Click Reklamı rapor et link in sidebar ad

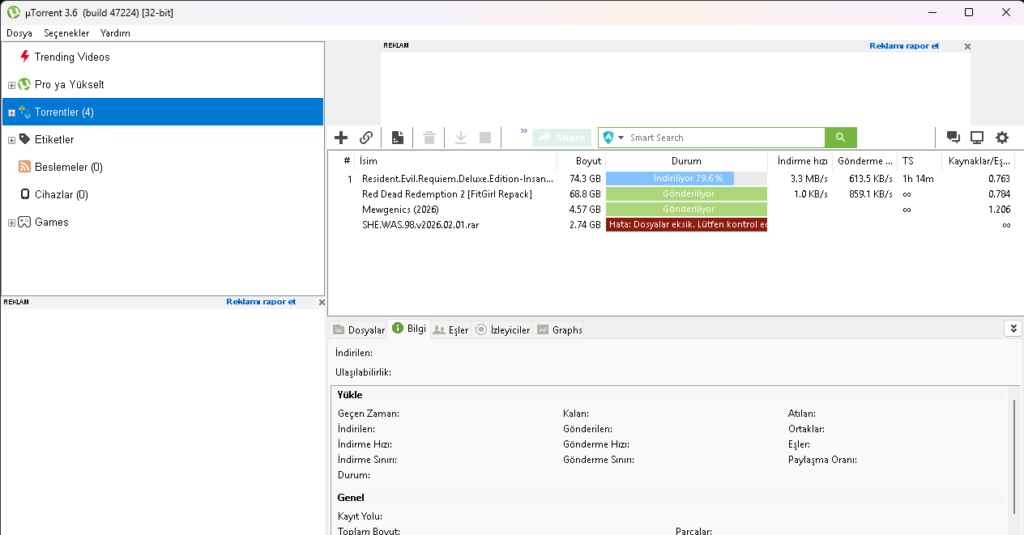(261, 302)
